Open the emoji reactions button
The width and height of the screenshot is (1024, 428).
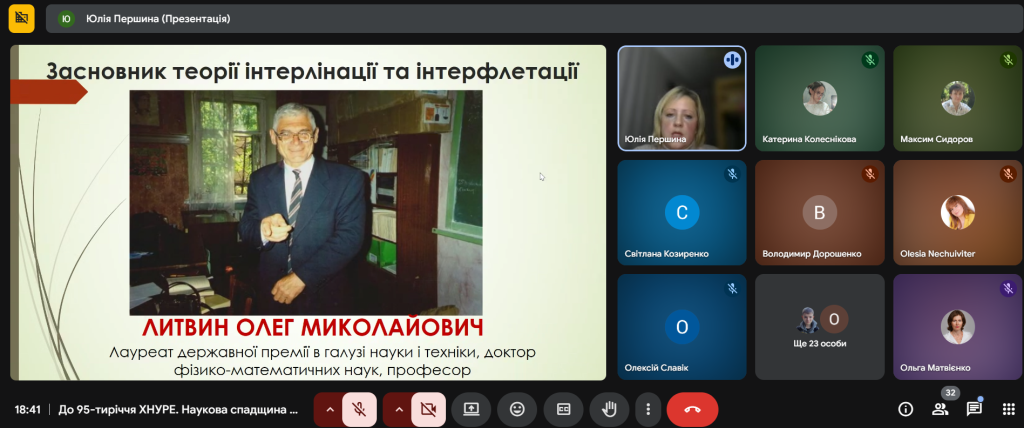517,410
